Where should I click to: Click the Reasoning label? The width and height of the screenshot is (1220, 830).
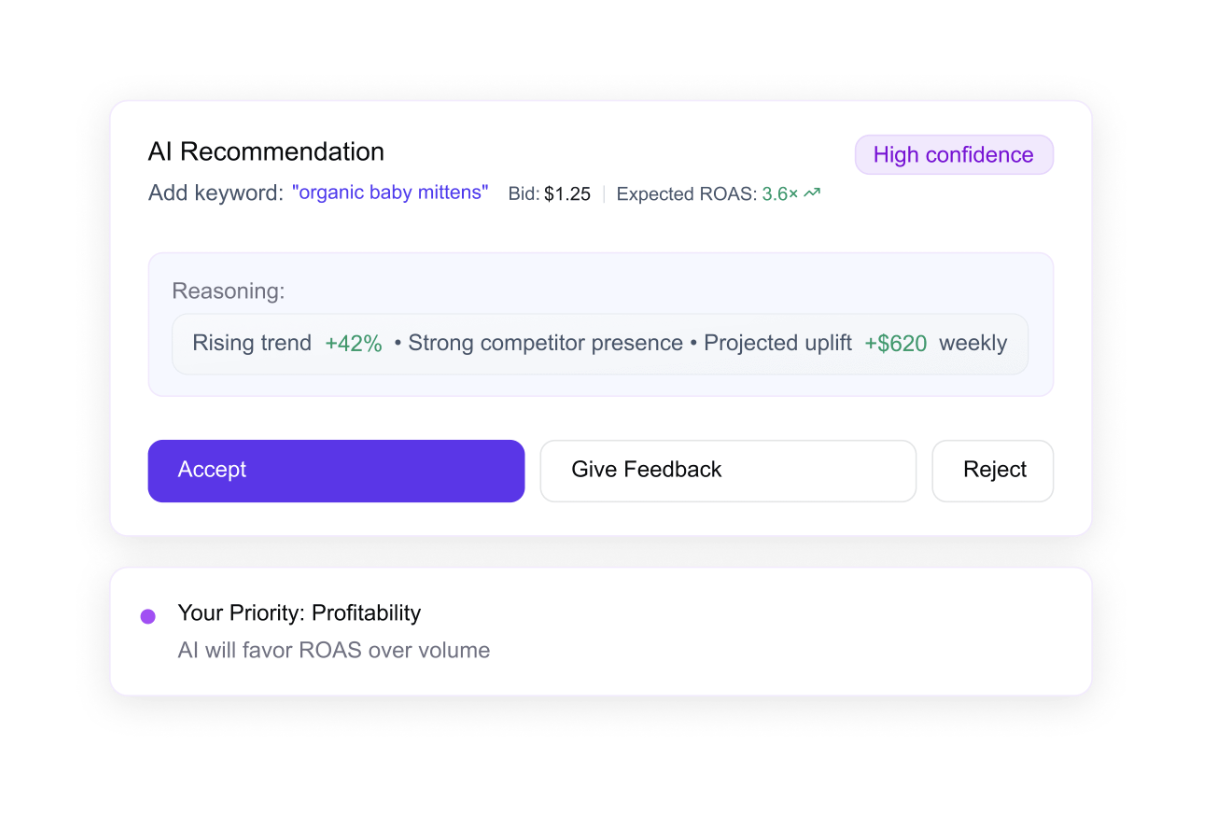[x=228, y=291]
